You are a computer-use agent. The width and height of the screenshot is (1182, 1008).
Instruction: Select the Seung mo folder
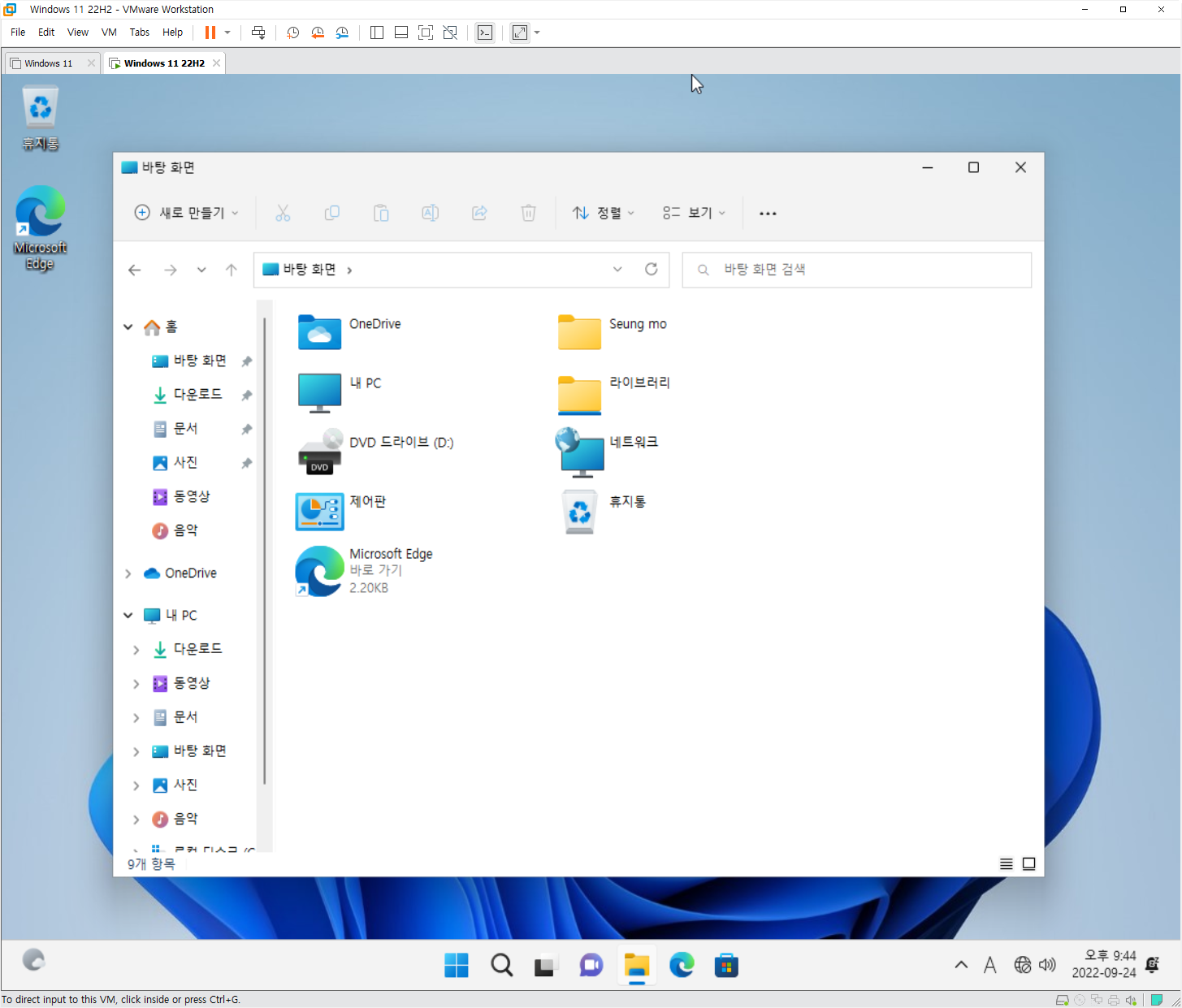coord(613,331)
